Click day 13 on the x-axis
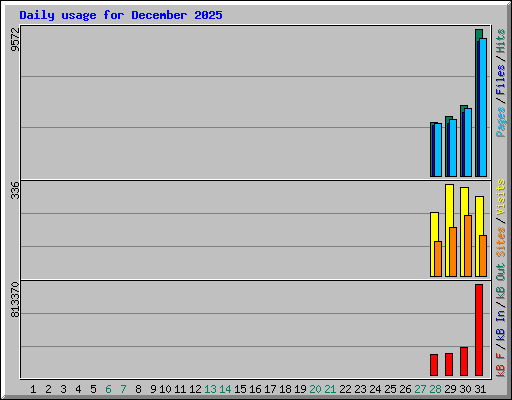512x400 pixels. click(210, 389)
